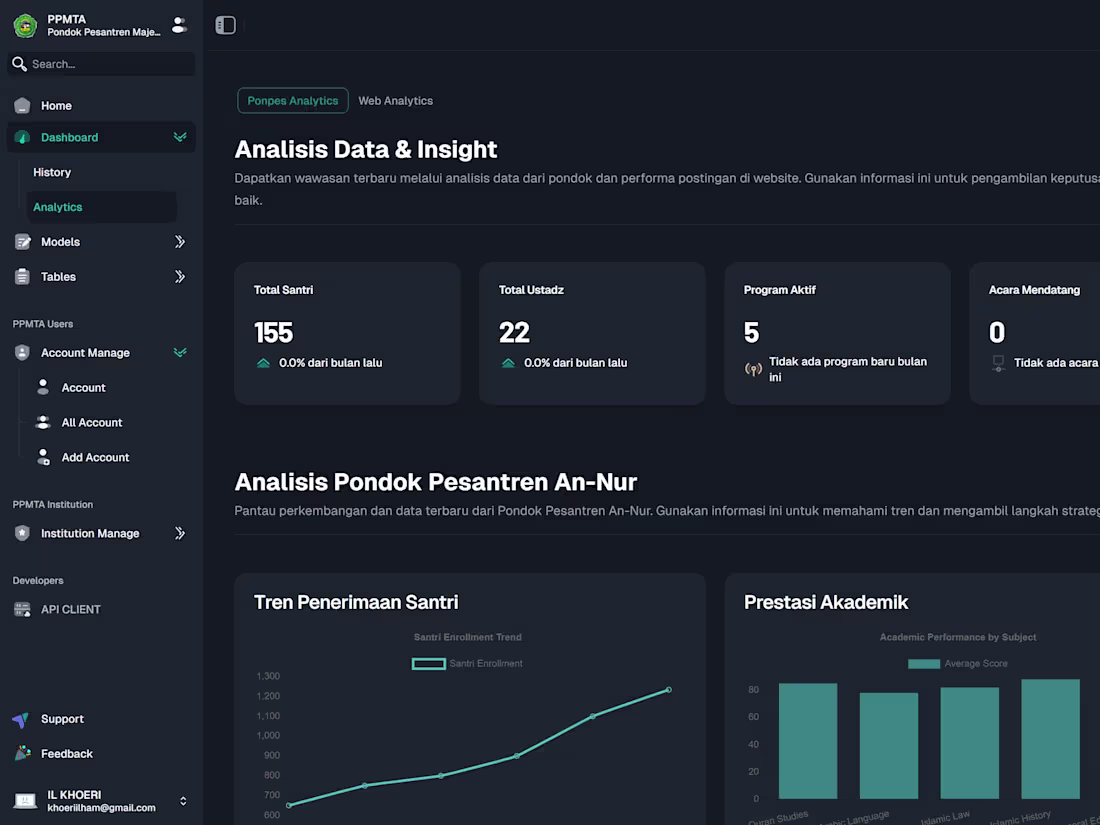Click the Support paper-plane icon

[x=22, y=719]
